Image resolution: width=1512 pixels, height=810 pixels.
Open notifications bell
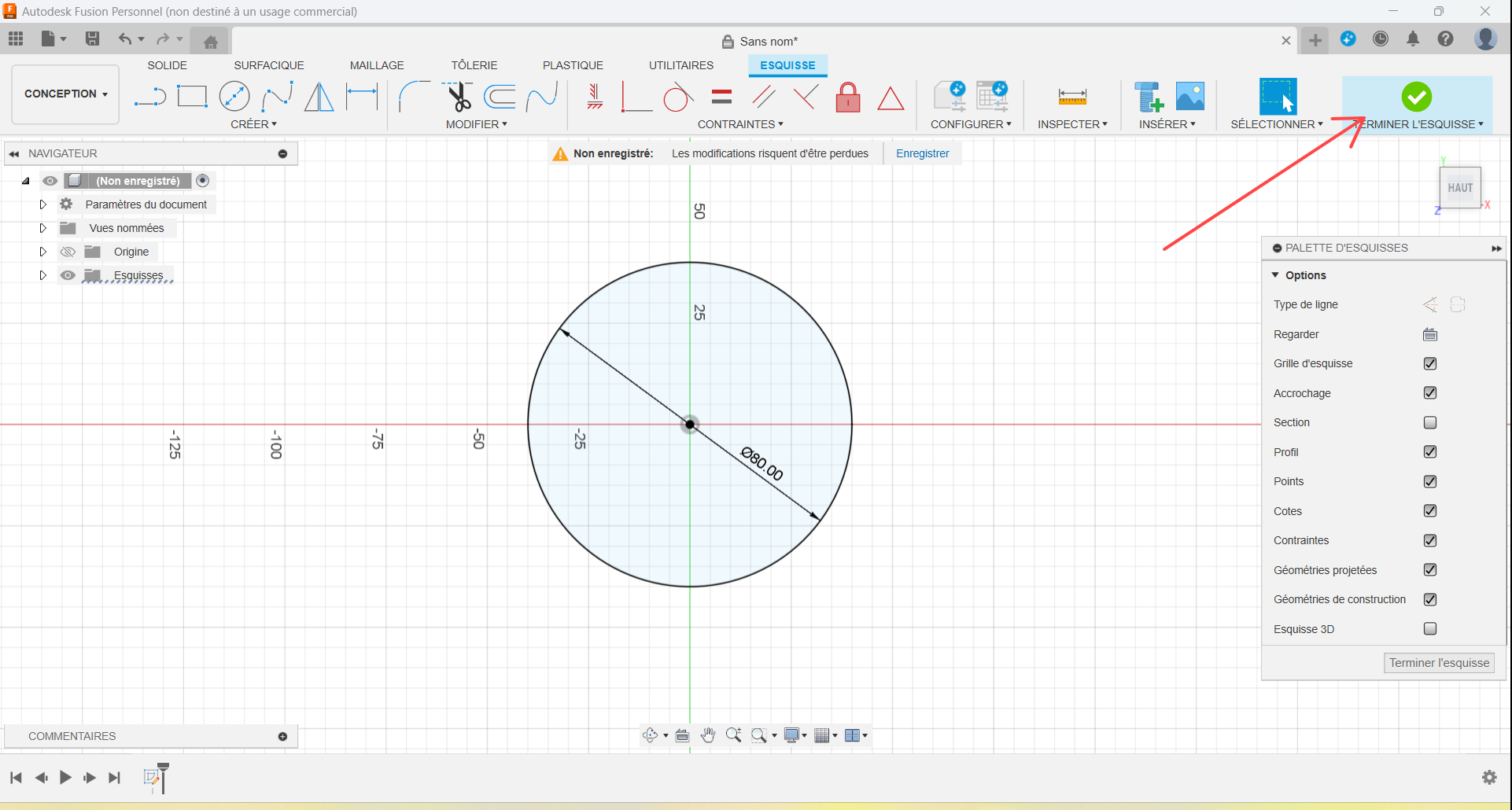point(1413,39)
